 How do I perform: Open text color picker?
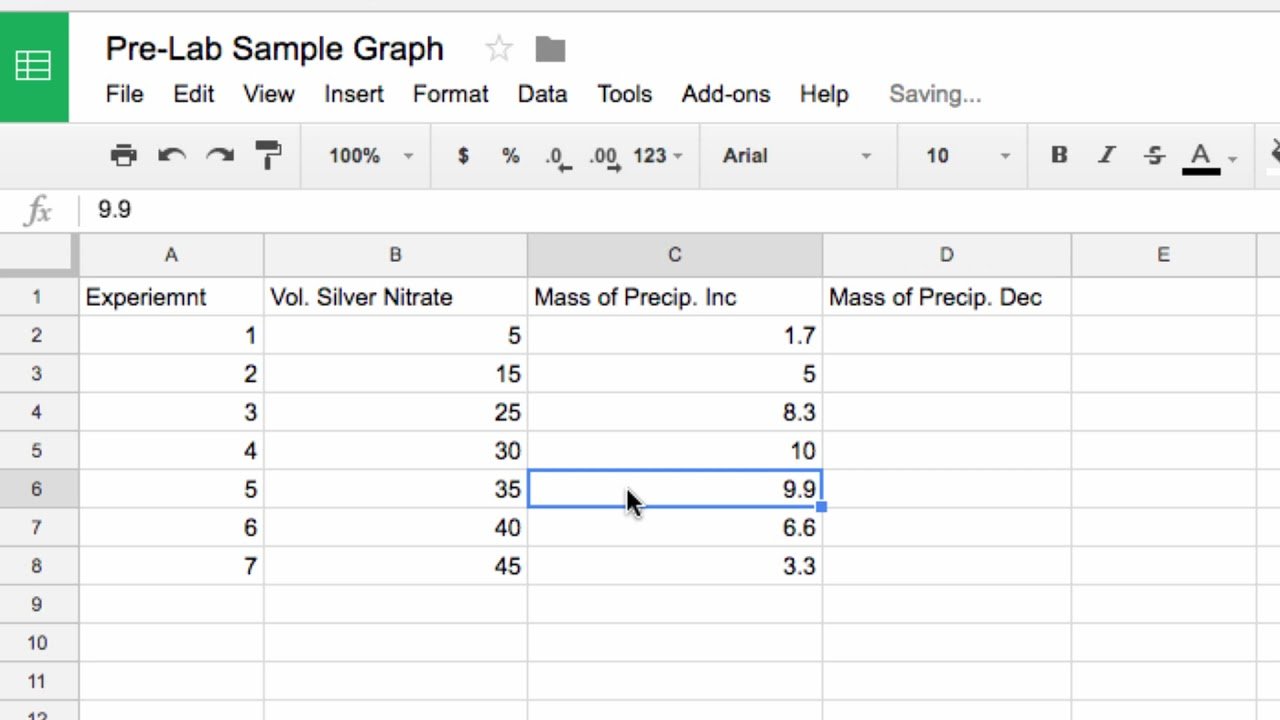[1202, 157]
